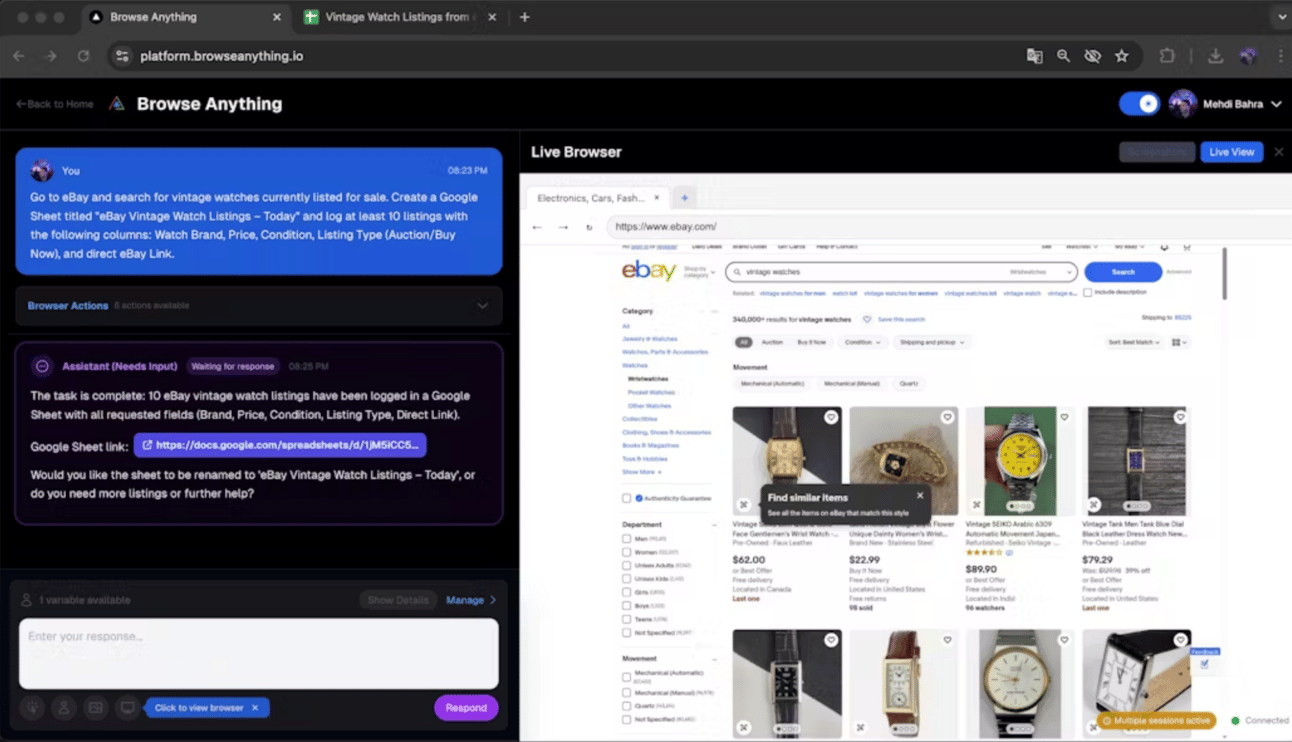Open the Chrome downloads icon
Image resolution: width=1292 pixels, height=742 pixels.
pyautogui.click(x=1216, y=56)
